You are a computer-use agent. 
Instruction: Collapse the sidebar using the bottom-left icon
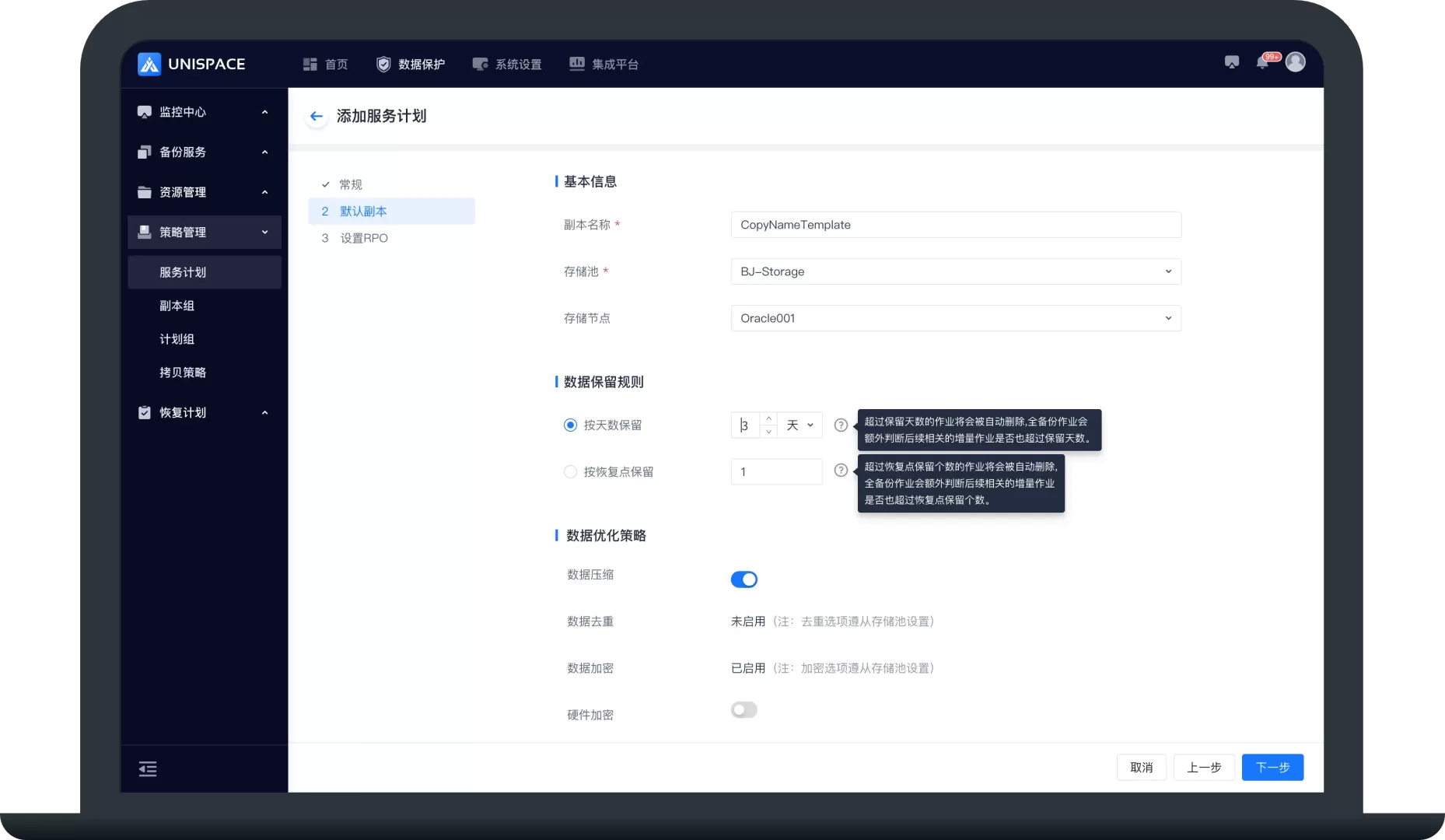click(x=148, y=768)
